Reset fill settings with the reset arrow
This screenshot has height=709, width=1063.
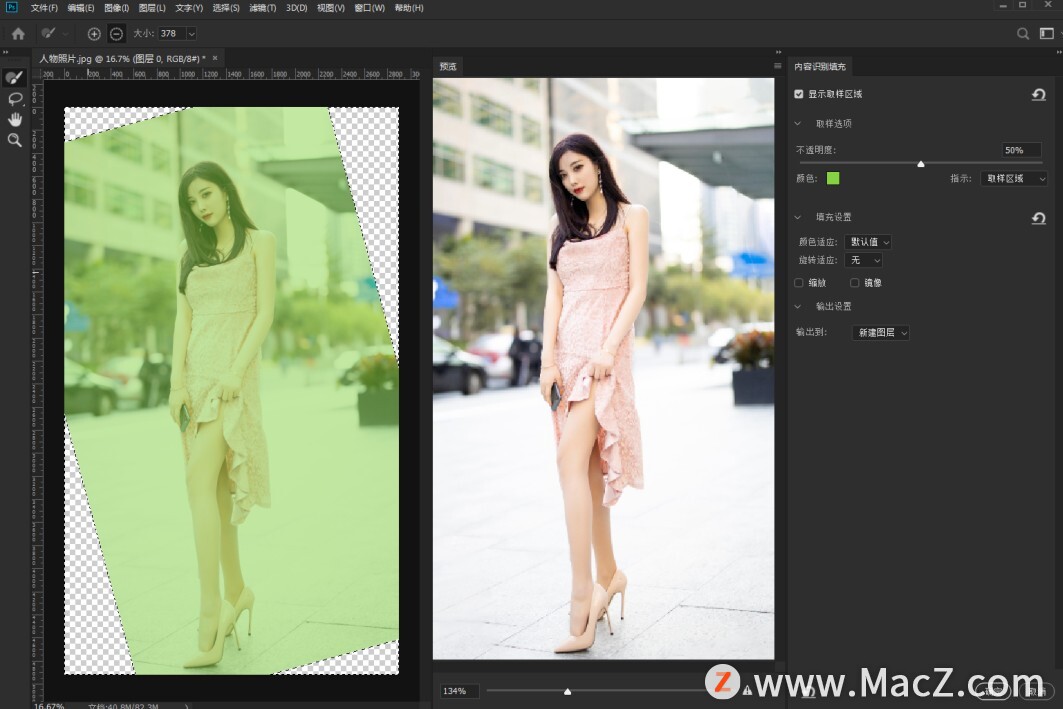click(1039, 218)
